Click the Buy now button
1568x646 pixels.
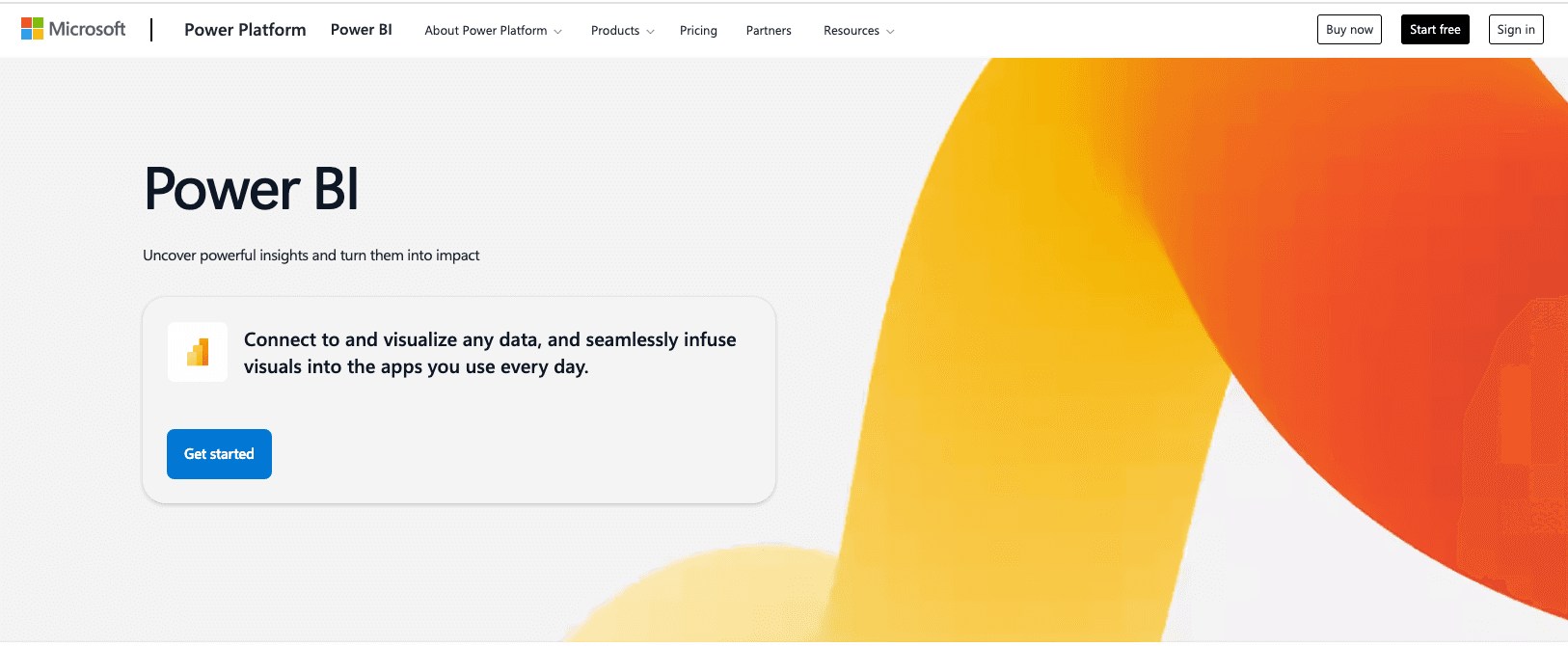tap(1349, 30)
